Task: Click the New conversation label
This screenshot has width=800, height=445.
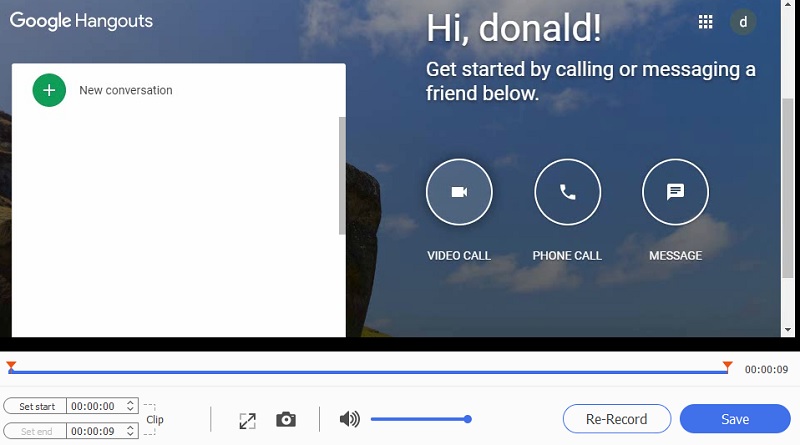Action: [x=126, y=90]
